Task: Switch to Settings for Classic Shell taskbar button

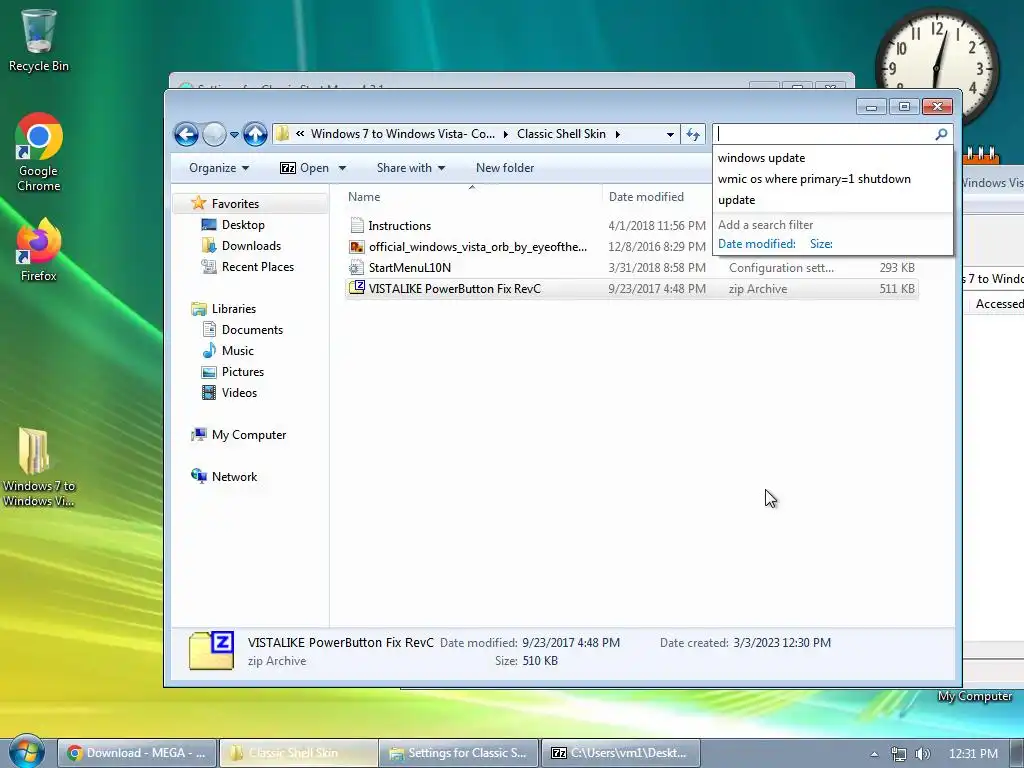Action: [459, 753]
